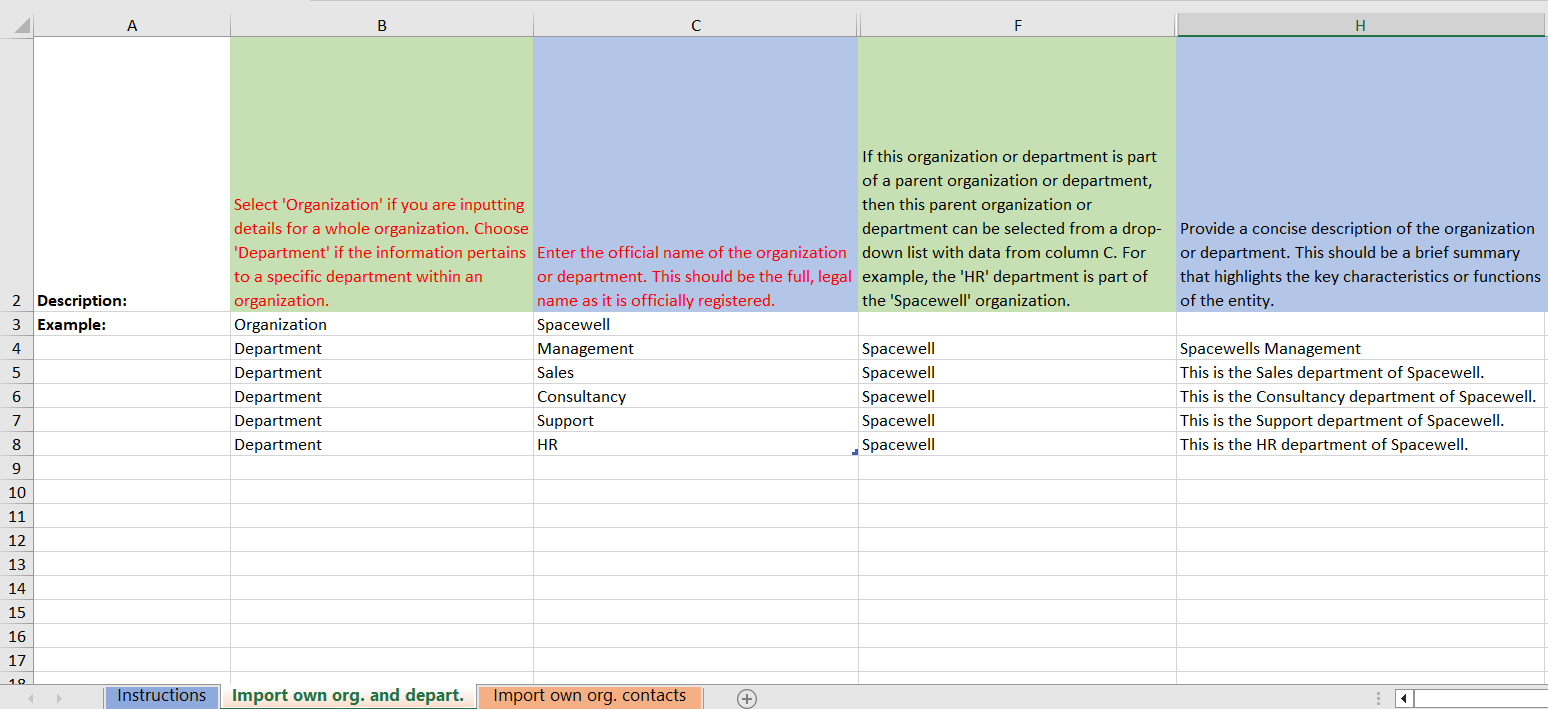Select the 'Management' name cell

click(696, 348)
